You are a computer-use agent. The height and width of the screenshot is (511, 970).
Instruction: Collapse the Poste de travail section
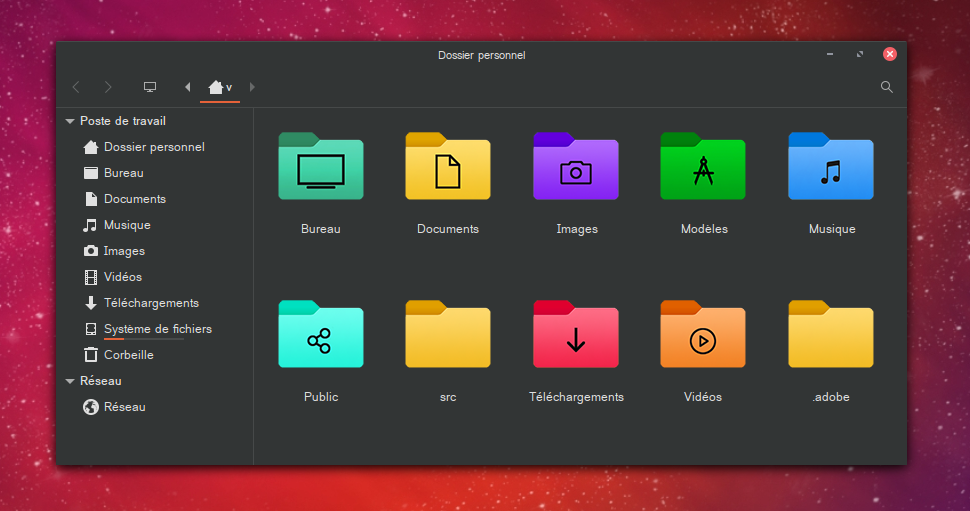[x=70, y=121]
